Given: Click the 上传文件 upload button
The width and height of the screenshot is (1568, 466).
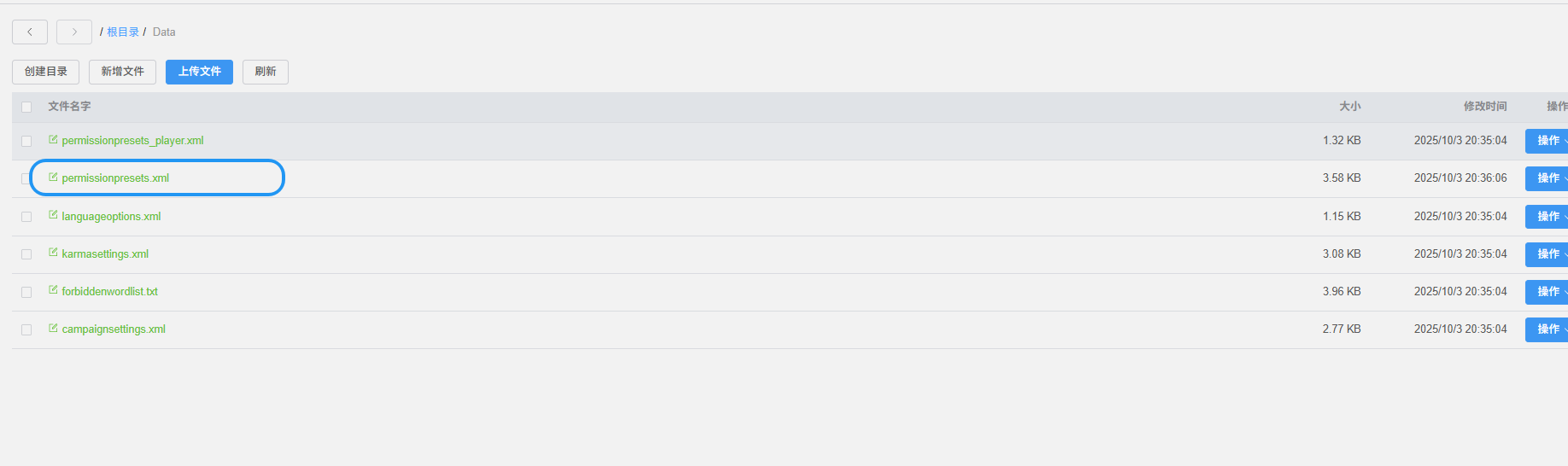Looking at the screenshot, I should point(199,72).
